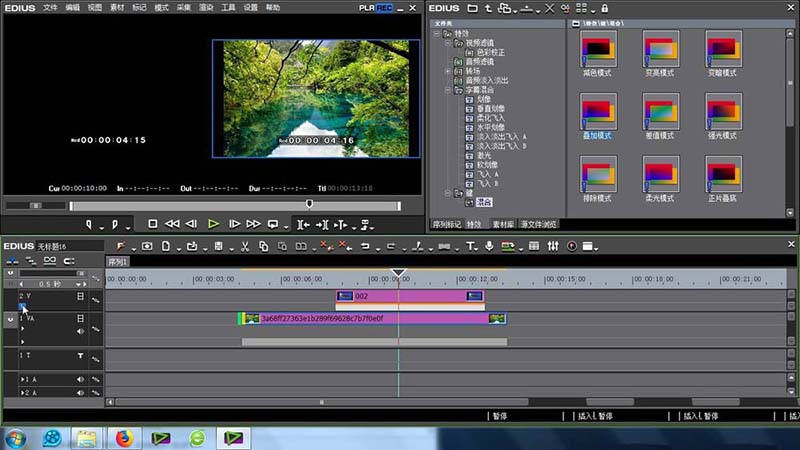
Task: Click the preview scrub bar slider handle
Action: pyautogui.click(x=309, y=204)
